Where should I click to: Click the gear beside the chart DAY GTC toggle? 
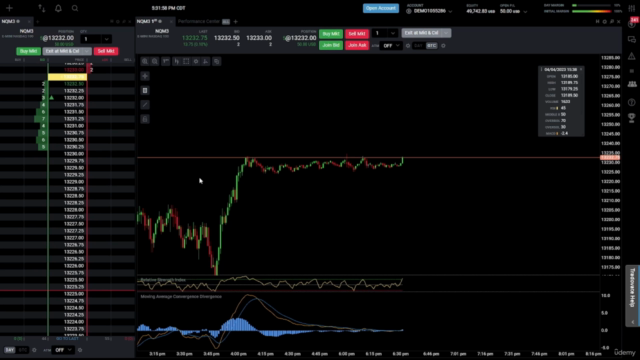click(443, 46)
